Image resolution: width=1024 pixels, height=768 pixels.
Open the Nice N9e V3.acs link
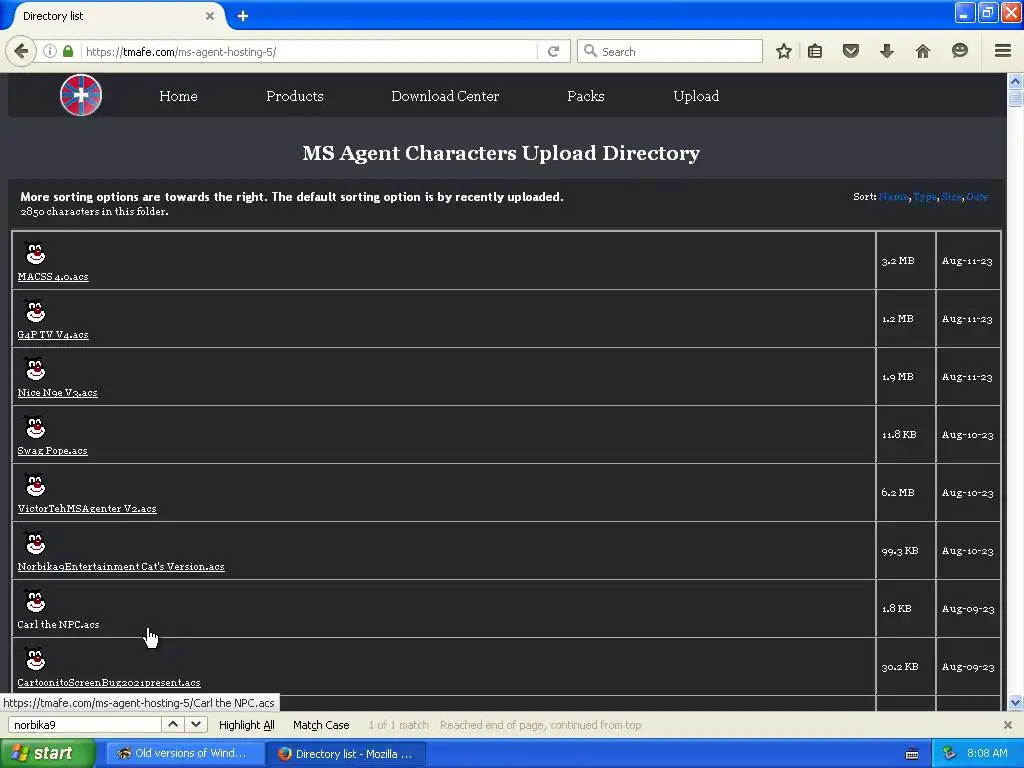click(57, 392)
